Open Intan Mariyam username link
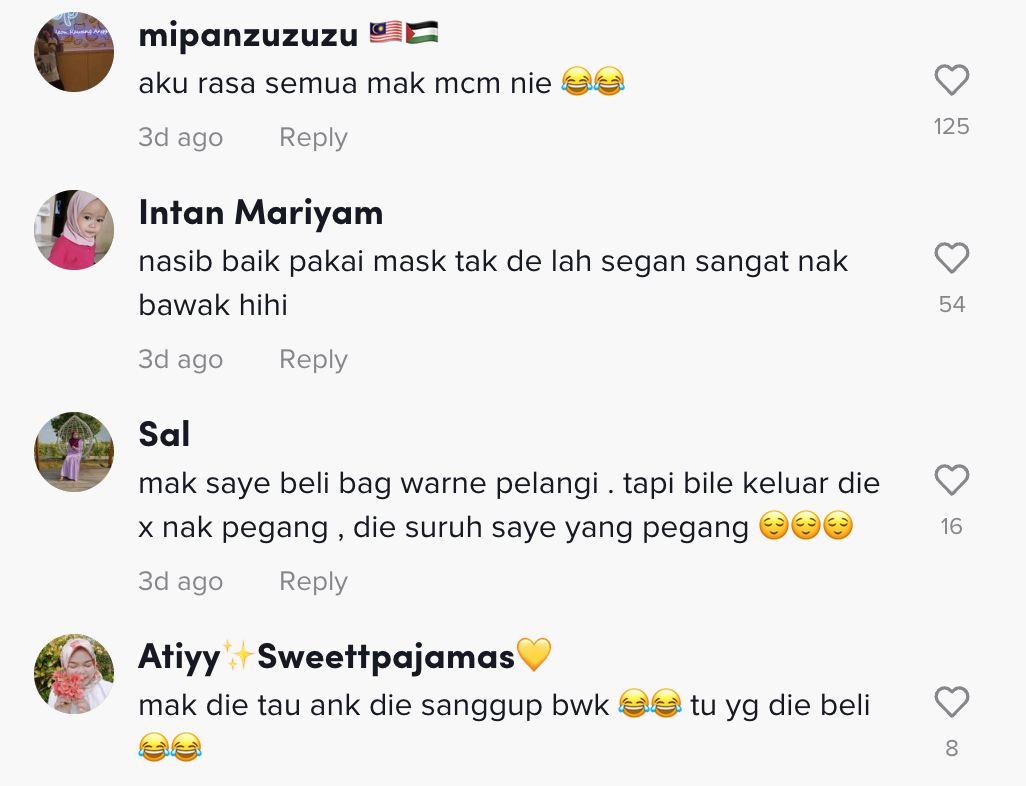The width and height of the screenshot is (1026, 786). click(260, 213)
